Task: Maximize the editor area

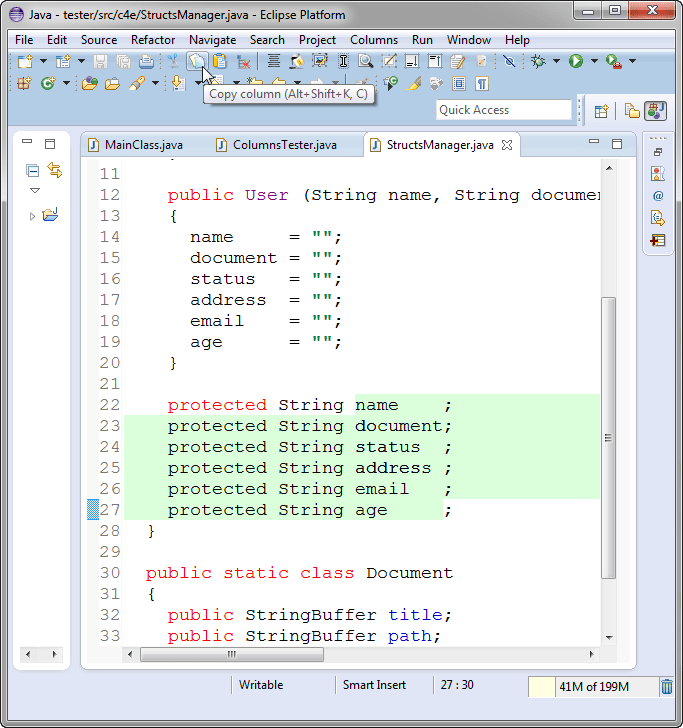Action: click(617, 144)
